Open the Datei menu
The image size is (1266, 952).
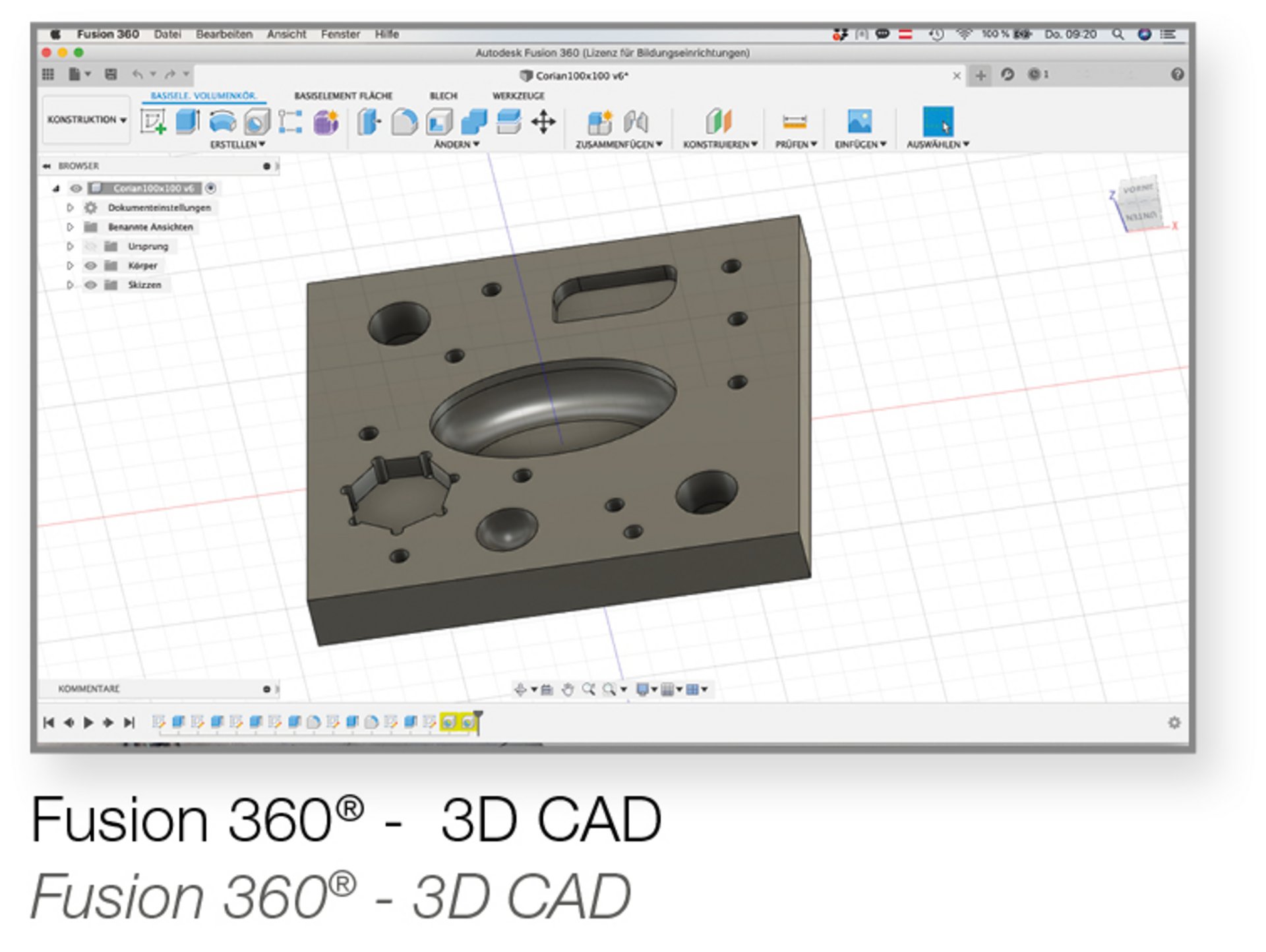pos(167,34)
